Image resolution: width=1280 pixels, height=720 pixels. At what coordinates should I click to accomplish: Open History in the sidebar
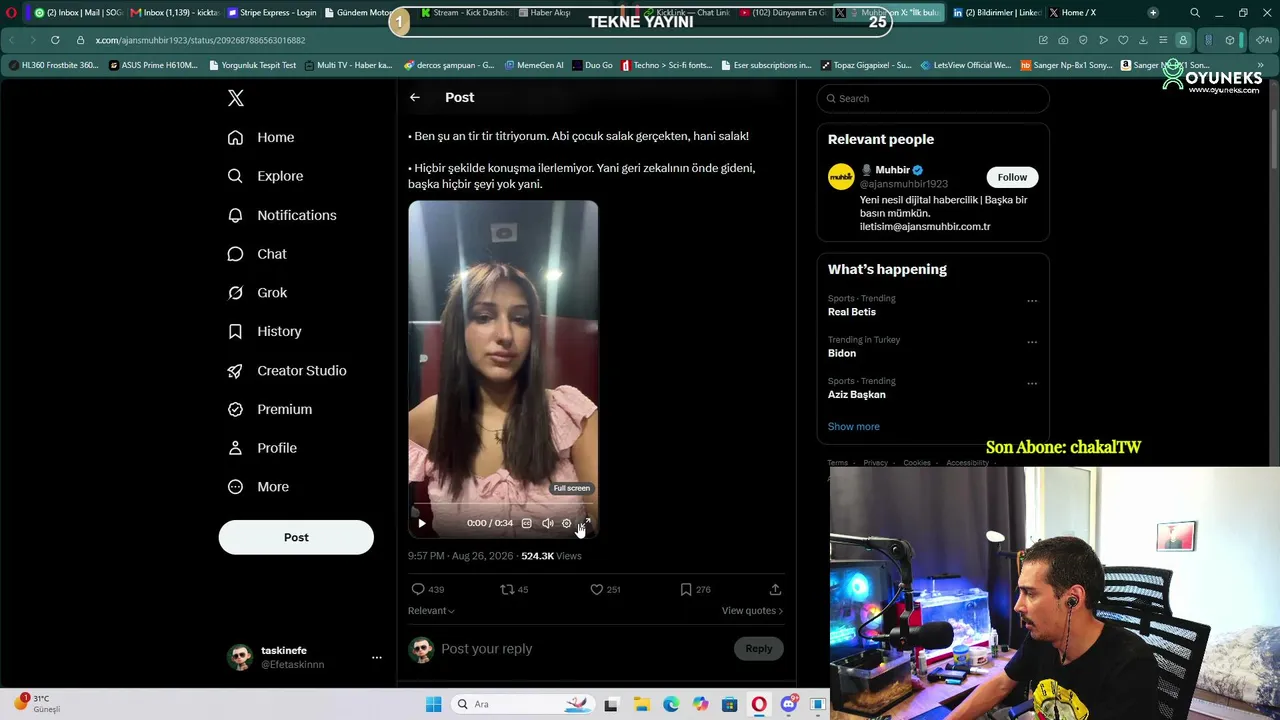point(264,331)
